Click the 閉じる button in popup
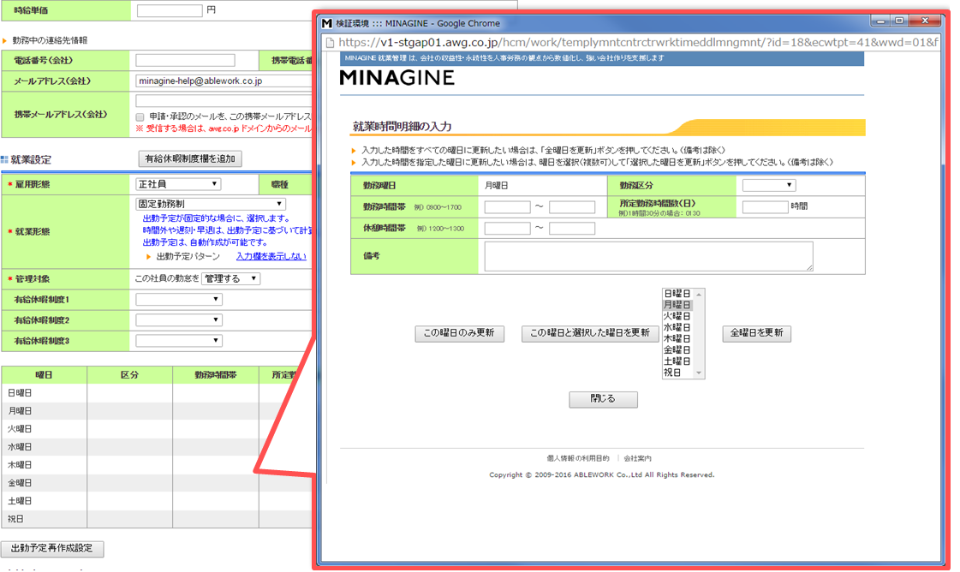Image resolution: width=960 pixels, height=572 pixels. (603, 399)
